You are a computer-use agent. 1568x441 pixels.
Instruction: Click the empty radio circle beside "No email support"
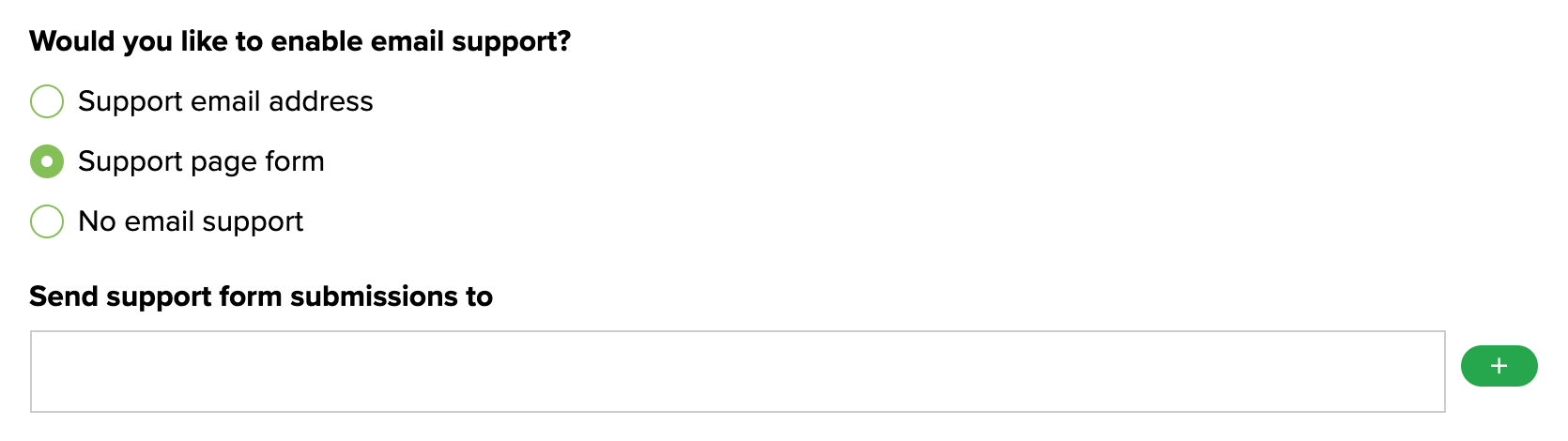pyautogui.click(x=47, y=221)
